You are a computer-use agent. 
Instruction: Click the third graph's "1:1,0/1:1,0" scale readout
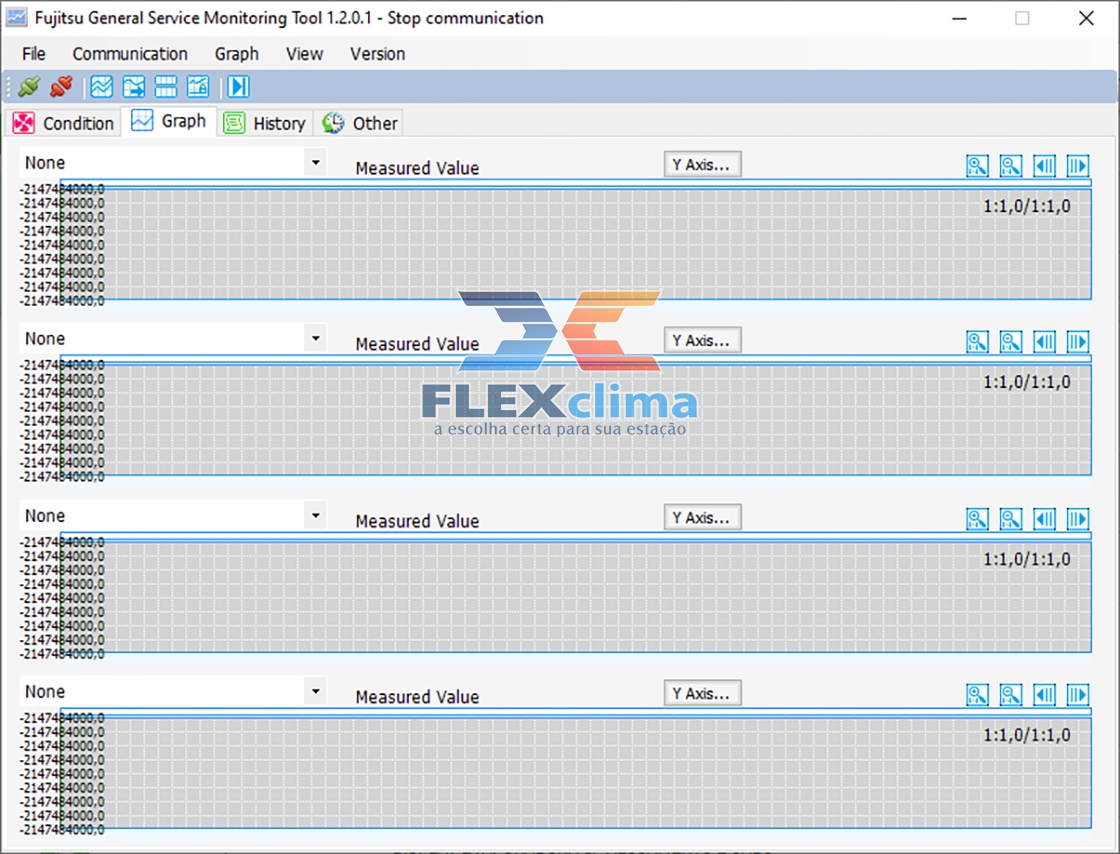(1026, 559)
